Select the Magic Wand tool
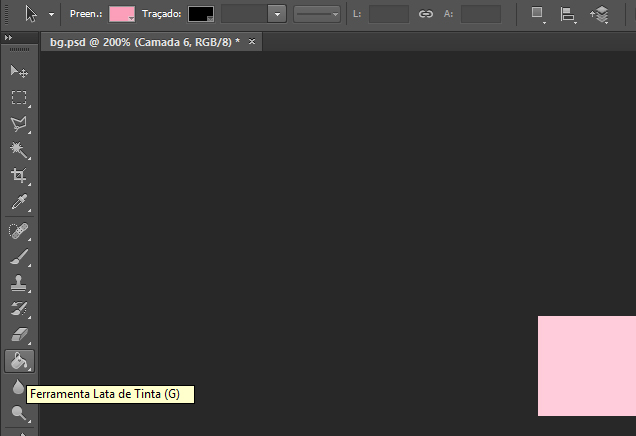 point(19,150)
